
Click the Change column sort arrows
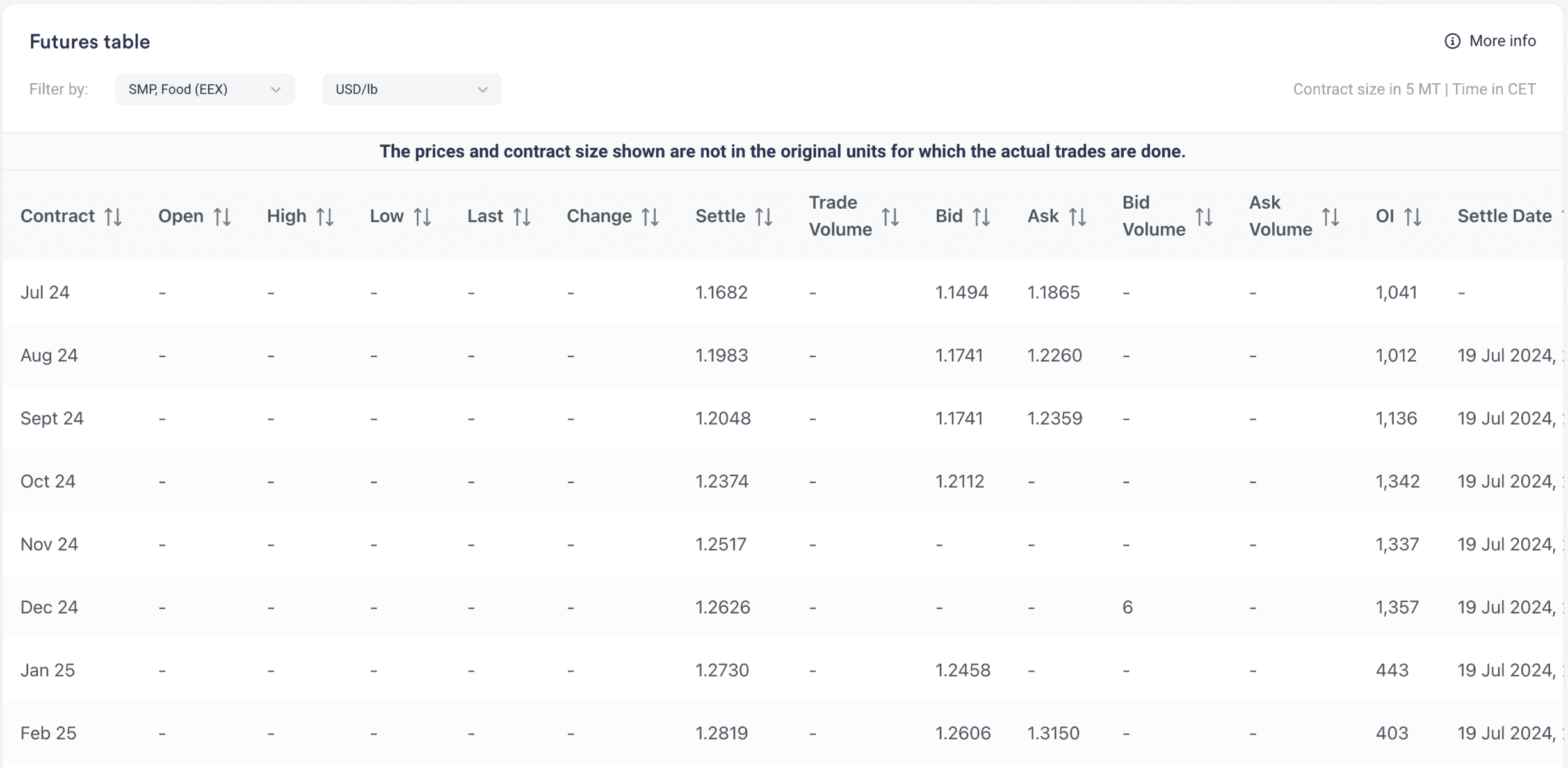coord(651,217)
